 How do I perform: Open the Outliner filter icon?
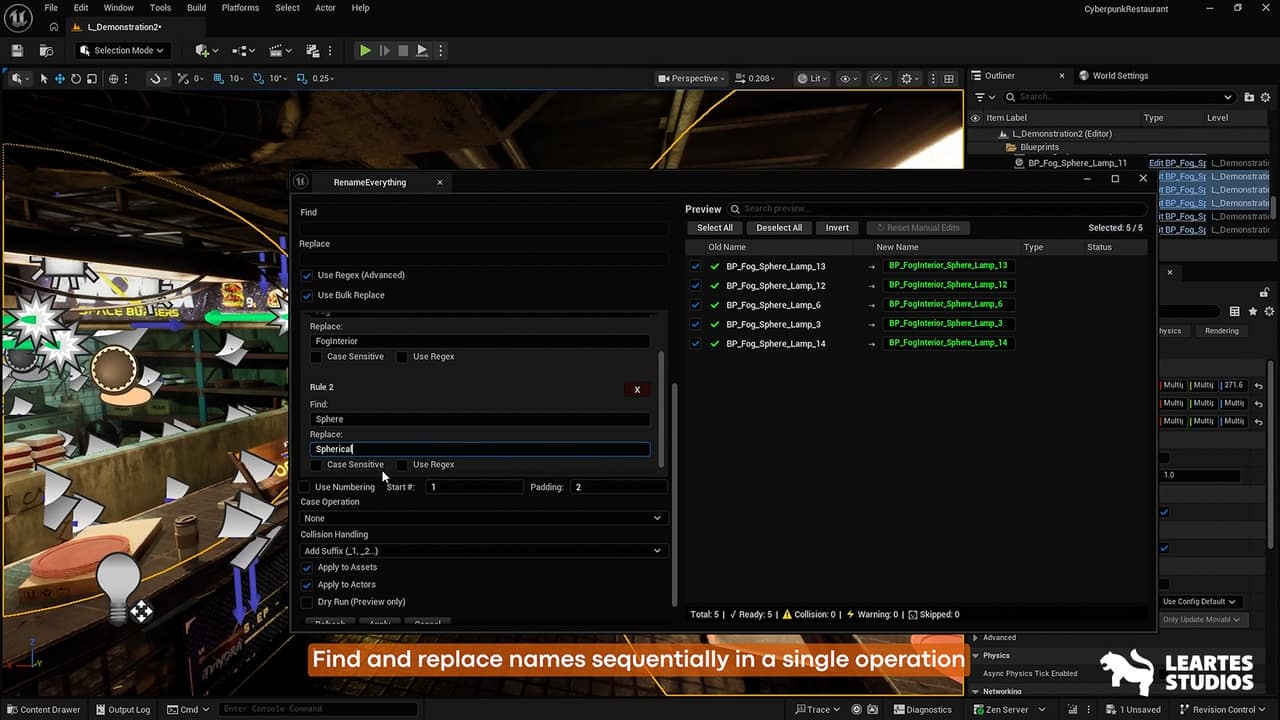pos(981,96)
